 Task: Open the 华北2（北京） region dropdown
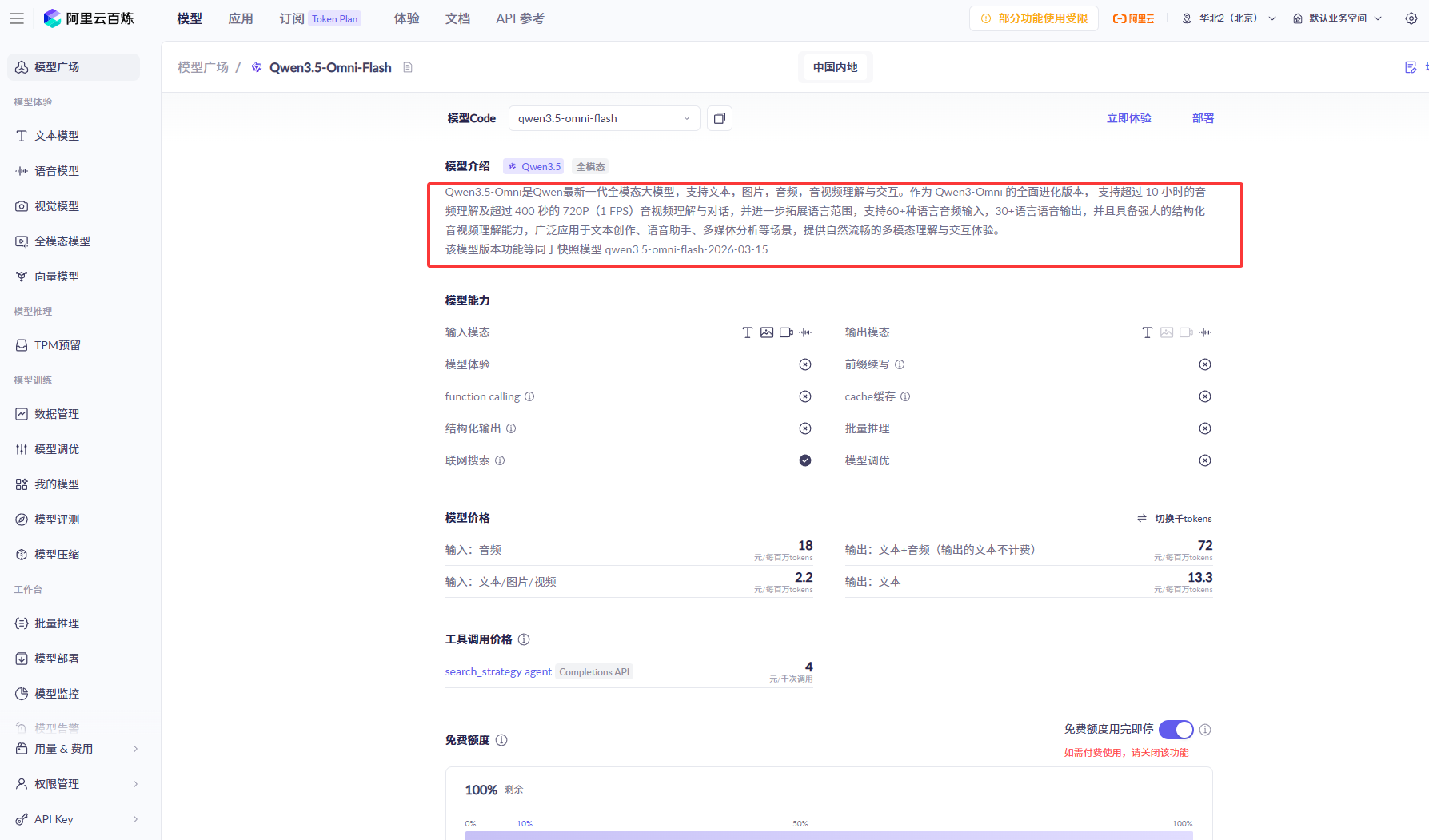[1229, 18]
